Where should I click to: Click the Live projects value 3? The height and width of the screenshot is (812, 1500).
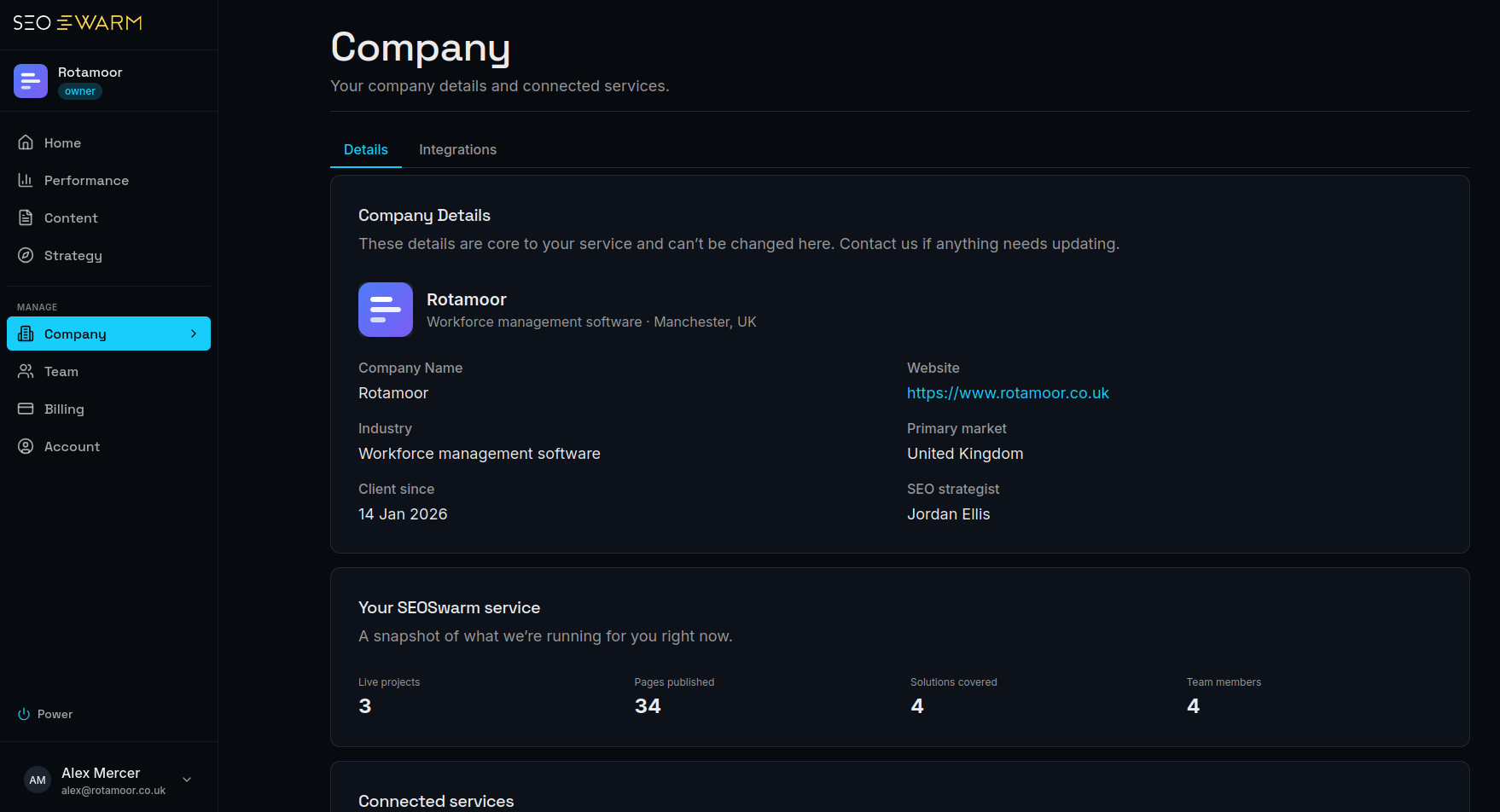(x=365, y=706)
